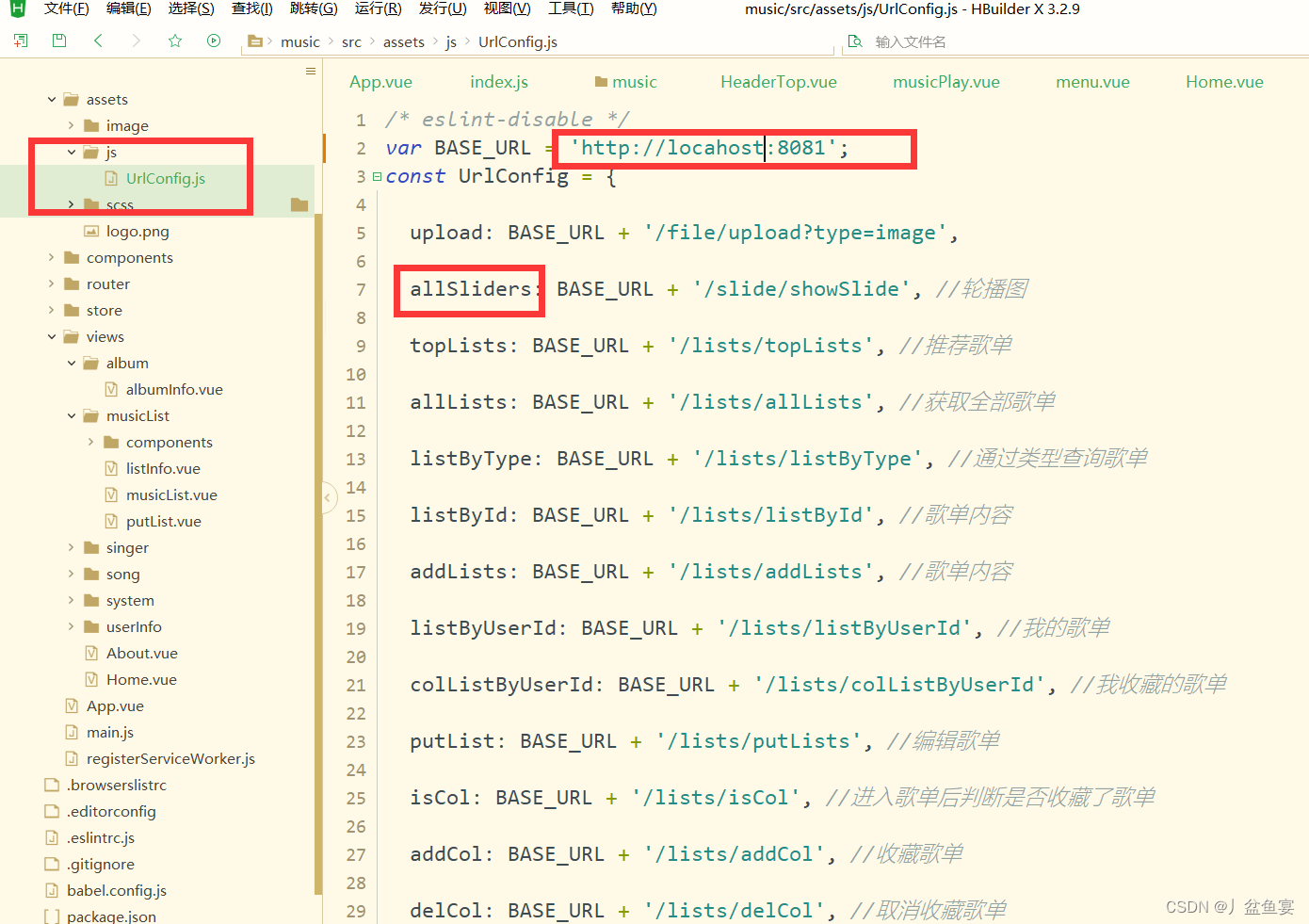This screenshot has height=924, width=1309.
Task: Click src in the breadcrumb path
Action: point(351,41)
